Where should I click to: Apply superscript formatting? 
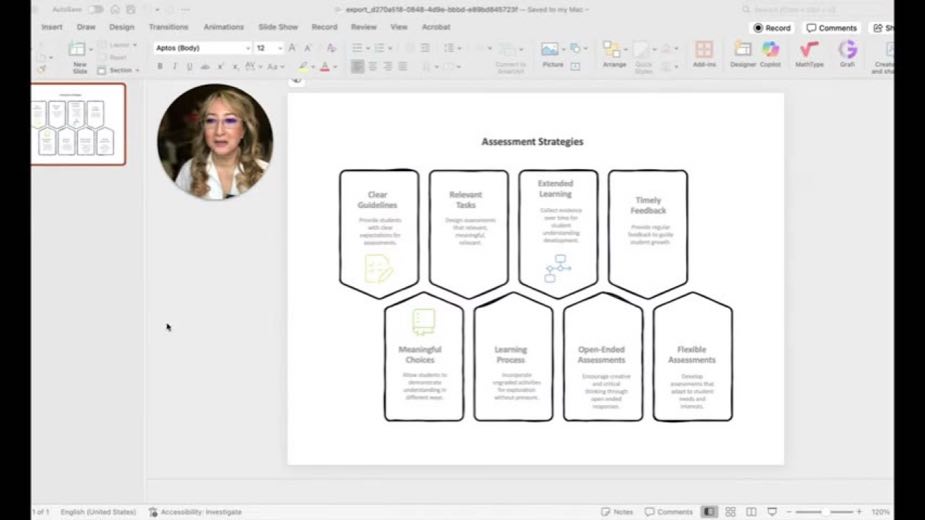coord(220,67)
